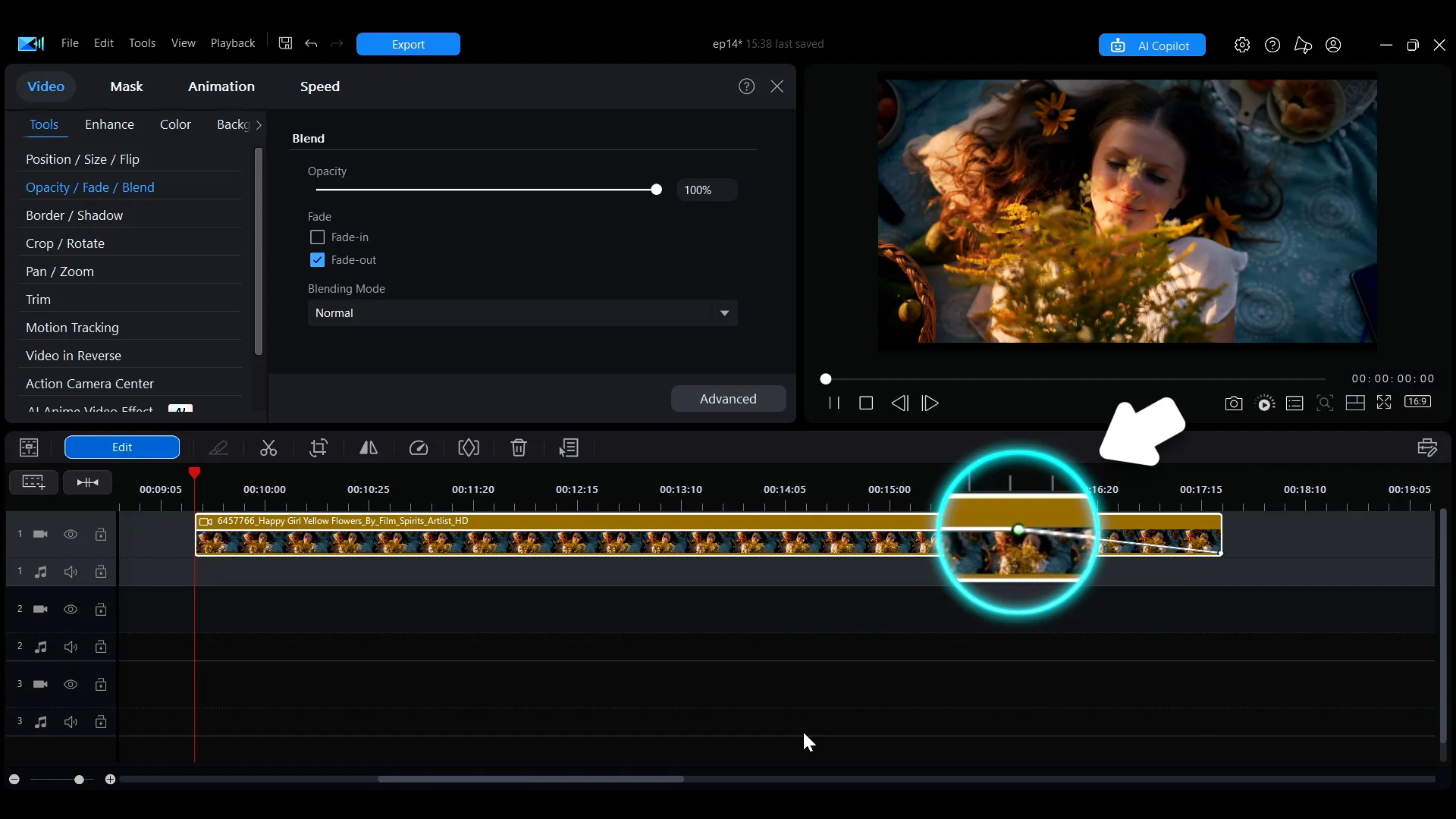Screen dimensions: 1456x819
Task: Open the more tools list icon
Action: [569, 448]
